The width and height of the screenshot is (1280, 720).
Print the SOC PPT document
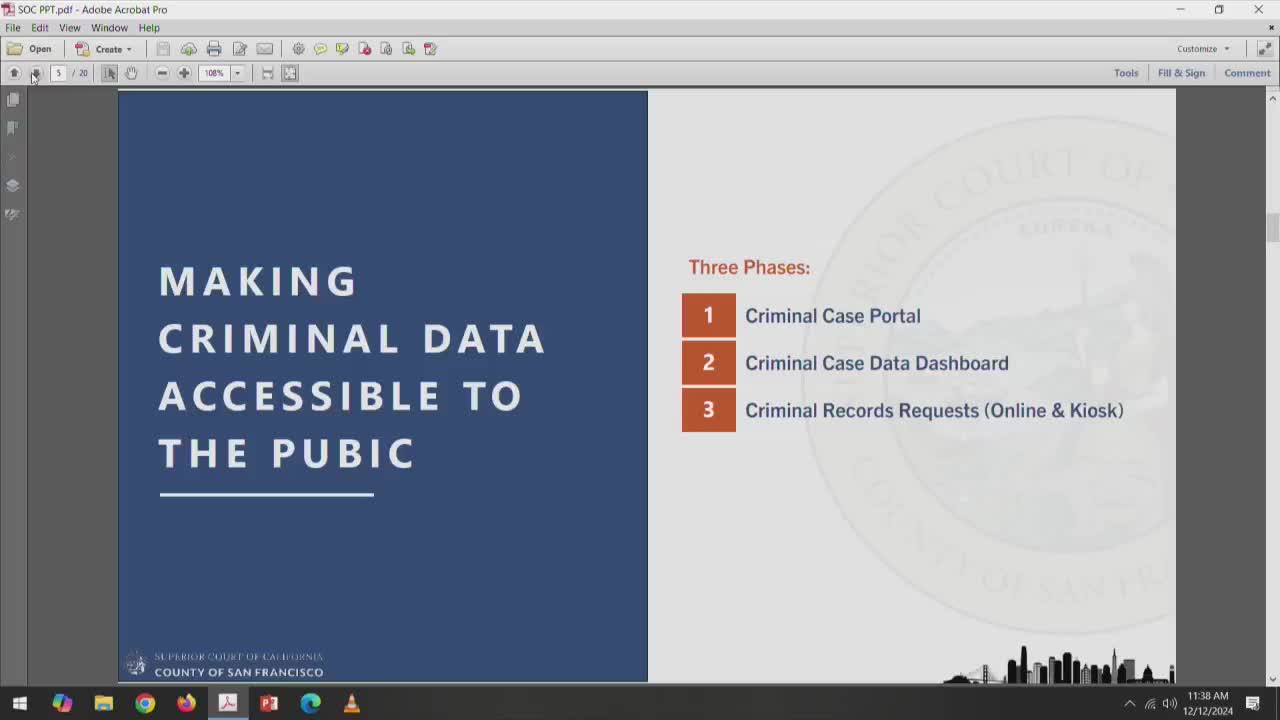point(214,48)
